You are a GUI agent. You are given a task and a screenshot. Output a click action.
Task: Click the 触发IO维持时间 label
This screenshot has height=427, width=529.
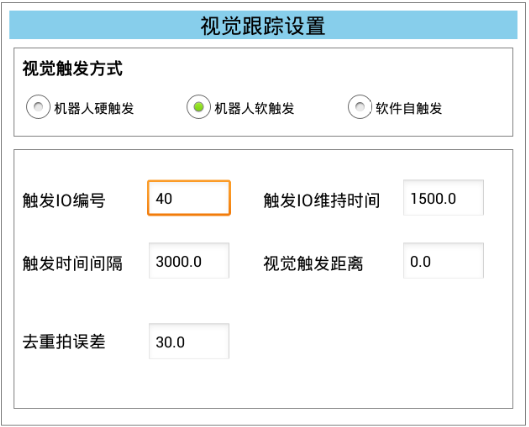322,200
